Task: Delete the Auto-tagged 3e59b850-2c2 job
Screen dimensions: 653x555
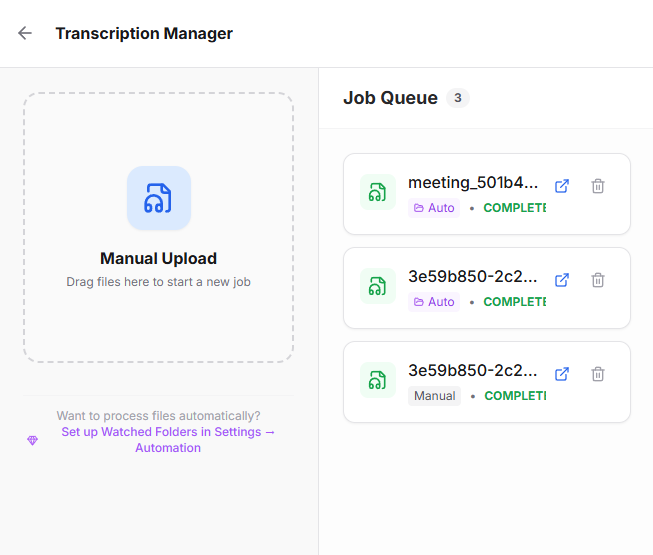Action: (598, 280)
